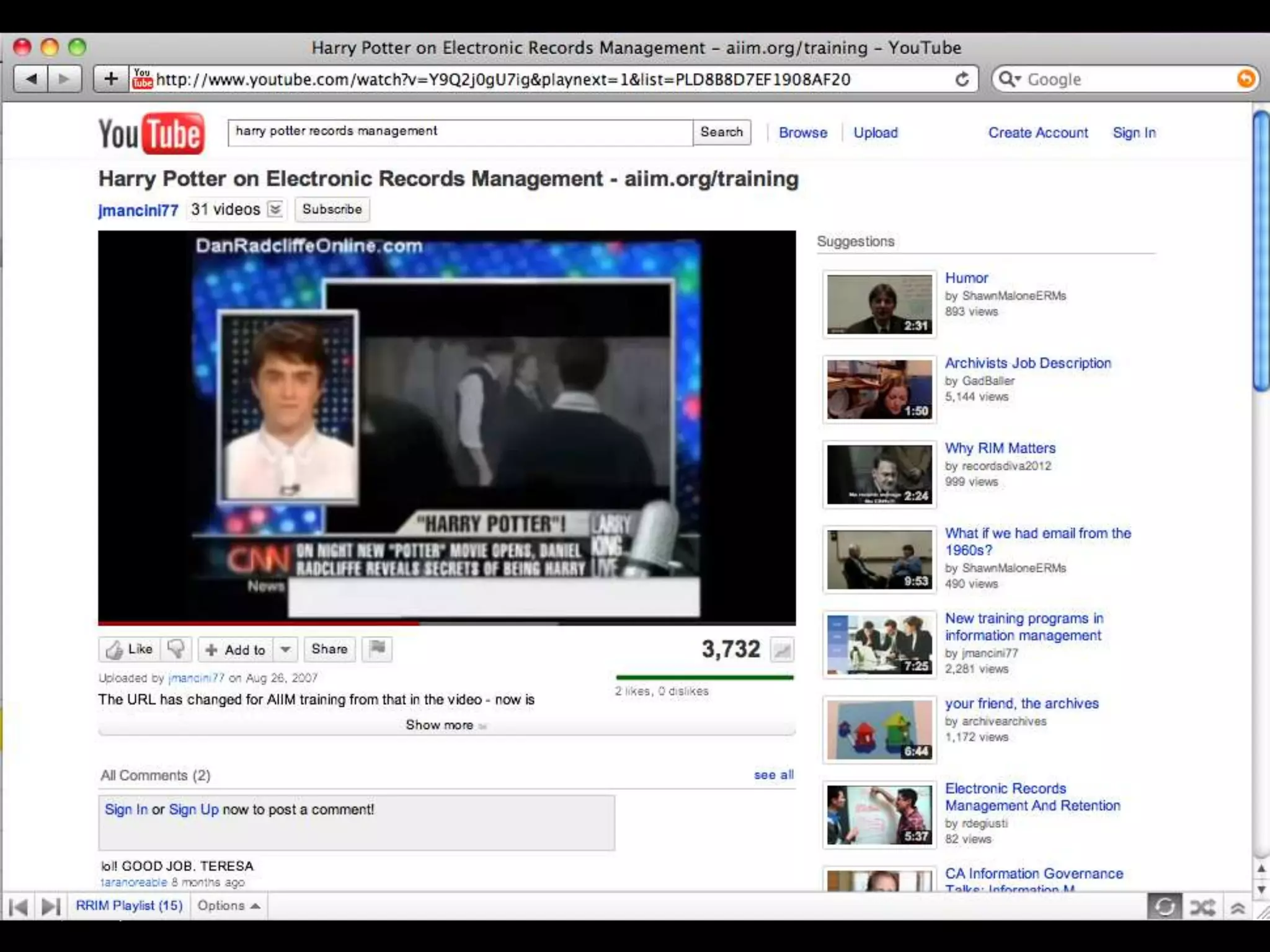The height and width of the screenshot is (952, 1270).
Task: Skip to next video in playlist
Action: (50, 907)
